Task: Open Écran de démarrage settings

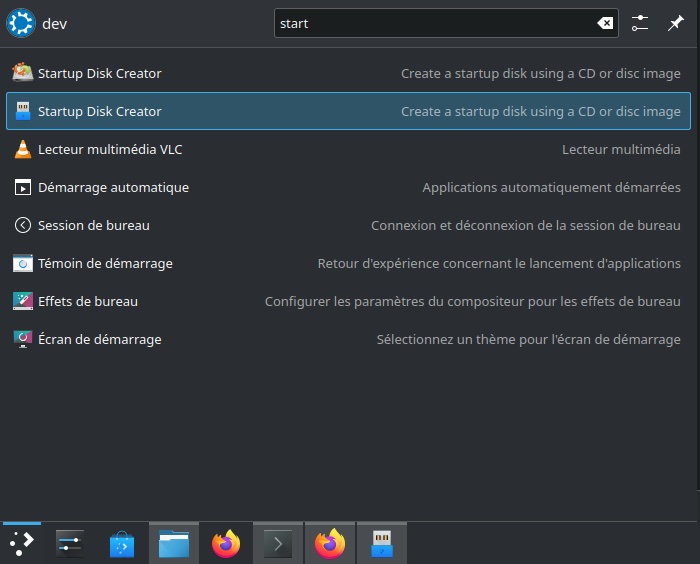Action: [348, 339]
